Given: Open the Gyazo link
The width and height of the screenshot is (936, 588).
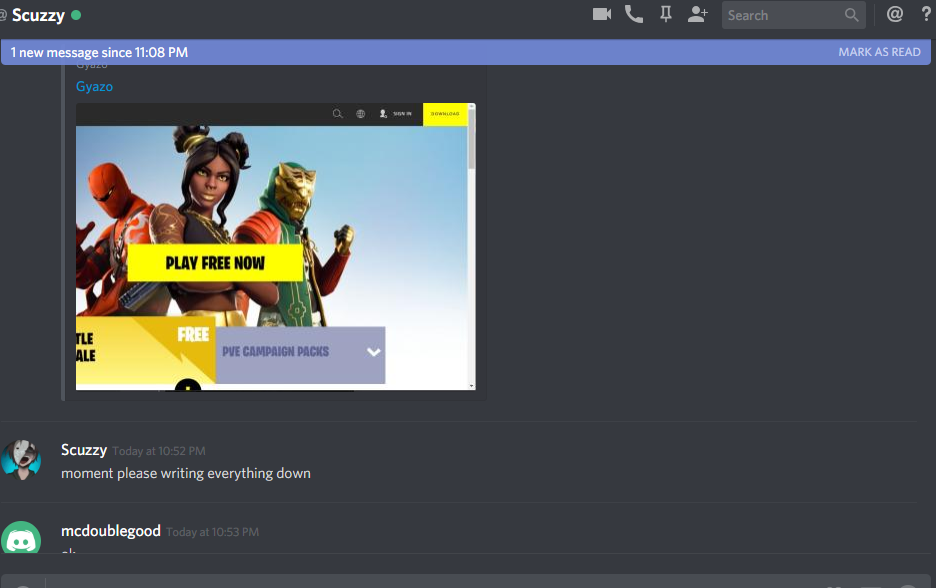Looking at the screenshot, I should click(x=94, y=87).
